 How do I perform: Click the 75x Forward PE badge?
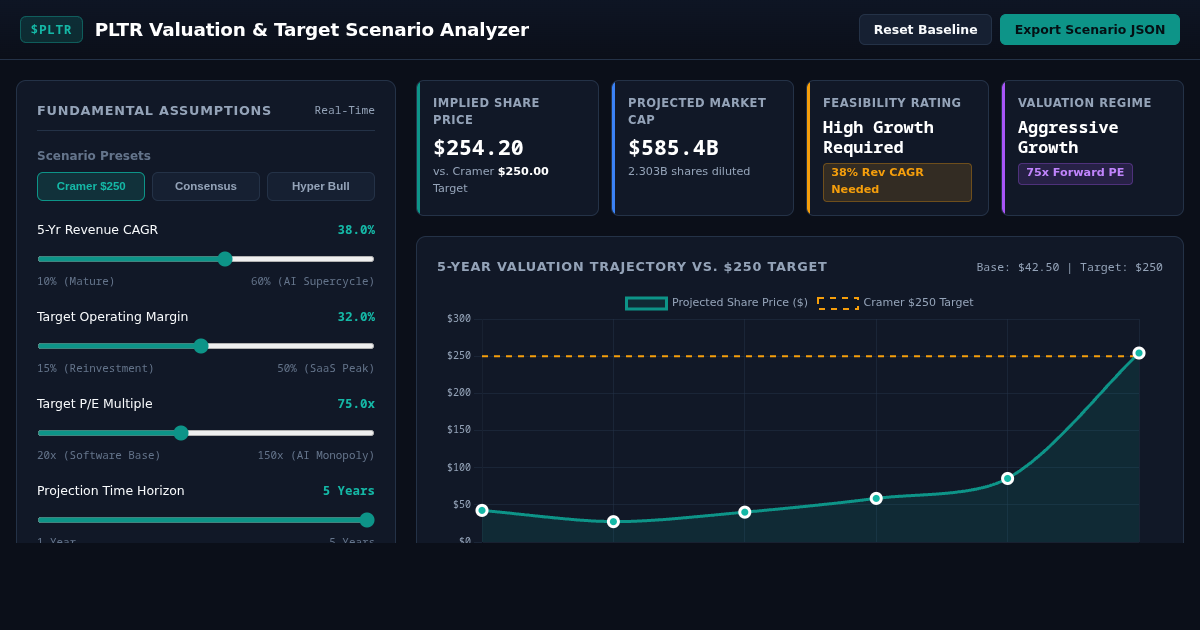(1075, 173)
